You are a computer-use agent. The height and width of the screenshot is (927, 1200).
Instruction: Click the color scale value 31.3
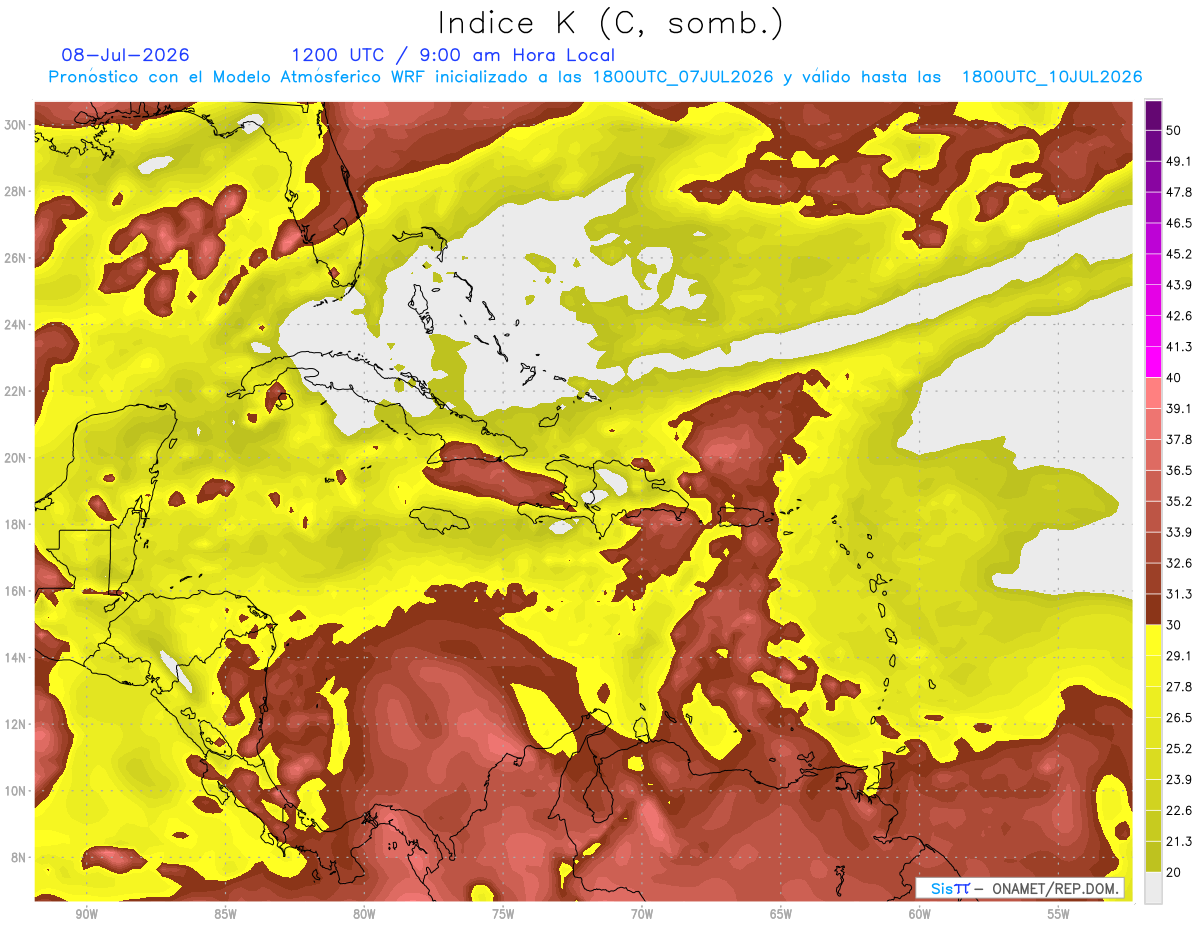[x=1178, y=594]
